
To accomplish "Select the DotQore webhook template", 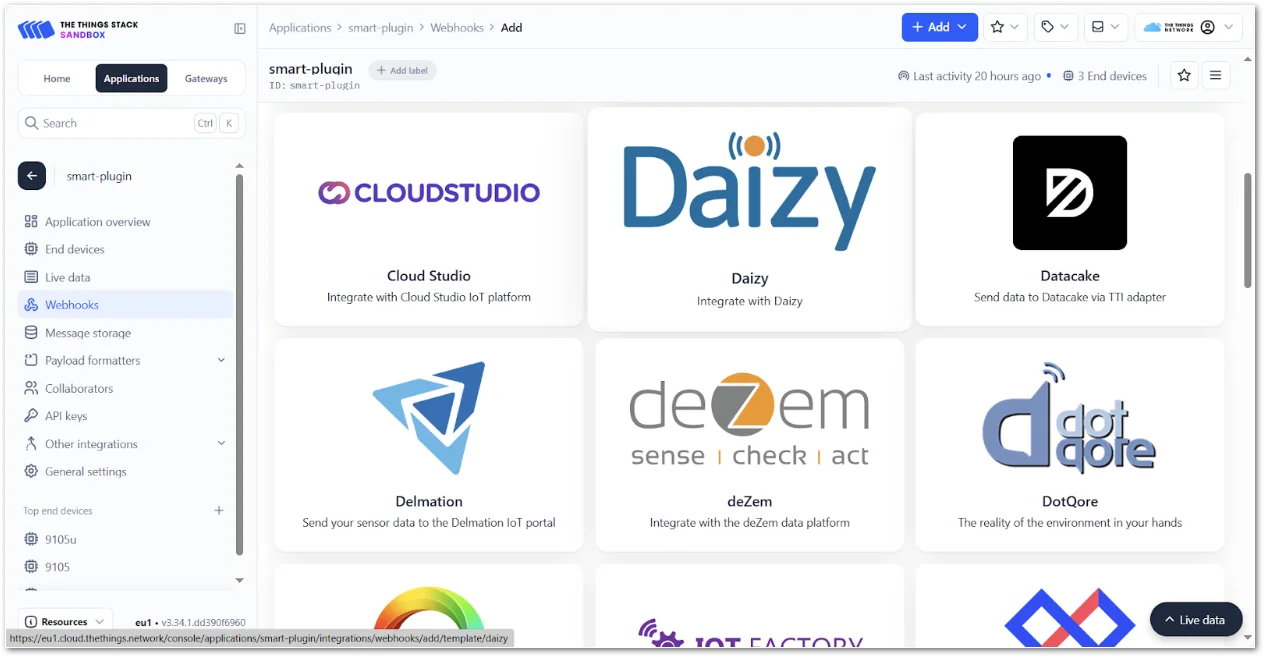I will coord(1070,444).
